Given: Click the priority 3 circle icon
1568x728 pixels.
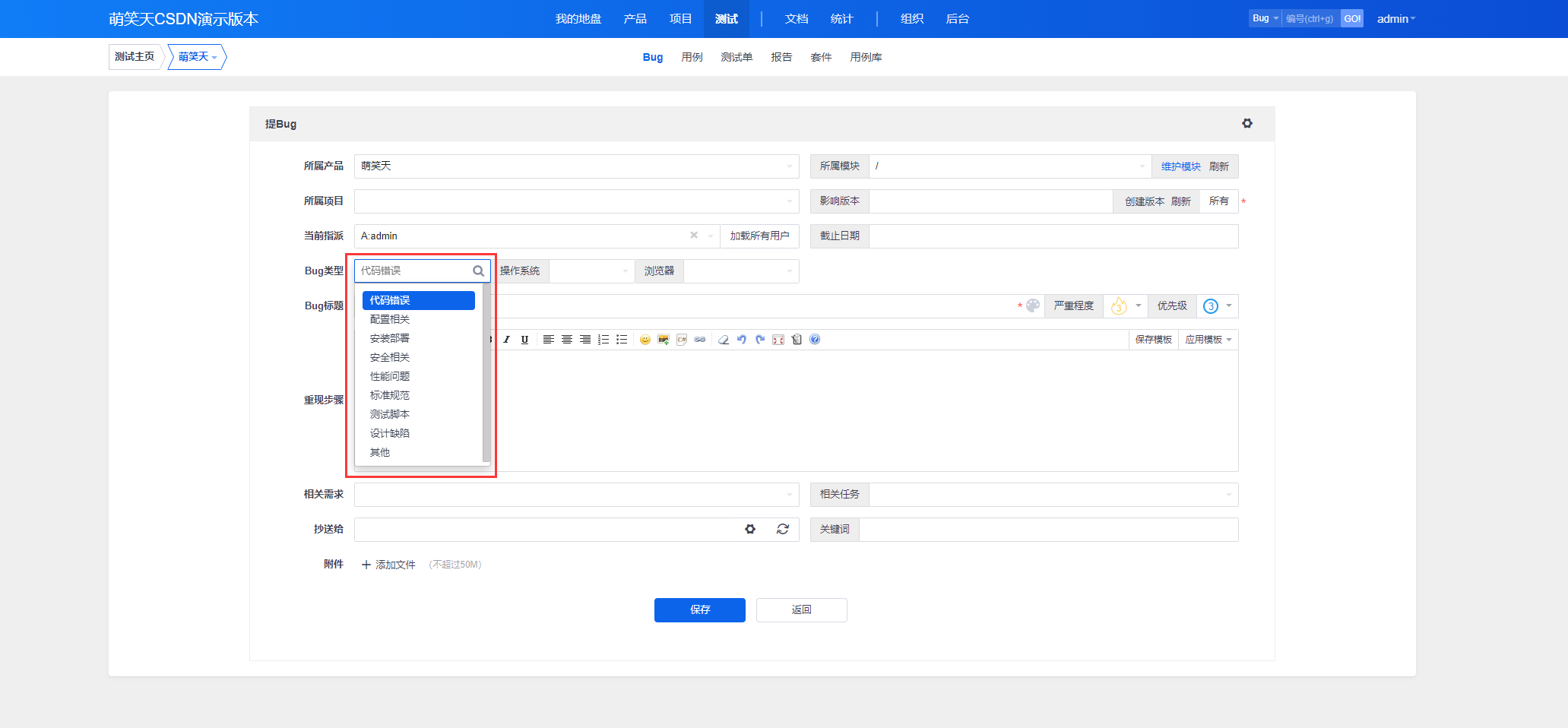Looking at the screenshot, I should click(x=1211, y=306).
